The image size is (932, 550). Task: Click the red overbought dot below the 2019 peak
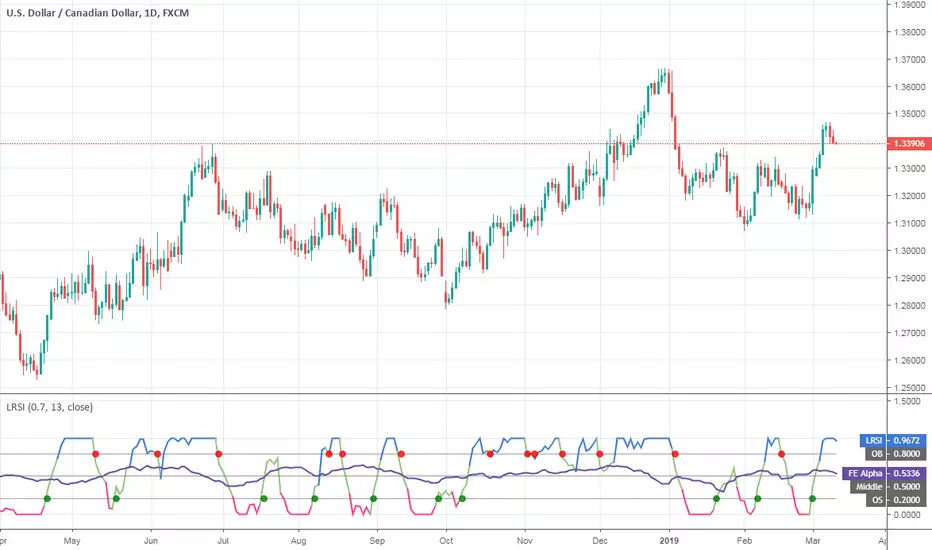point(675,454)
